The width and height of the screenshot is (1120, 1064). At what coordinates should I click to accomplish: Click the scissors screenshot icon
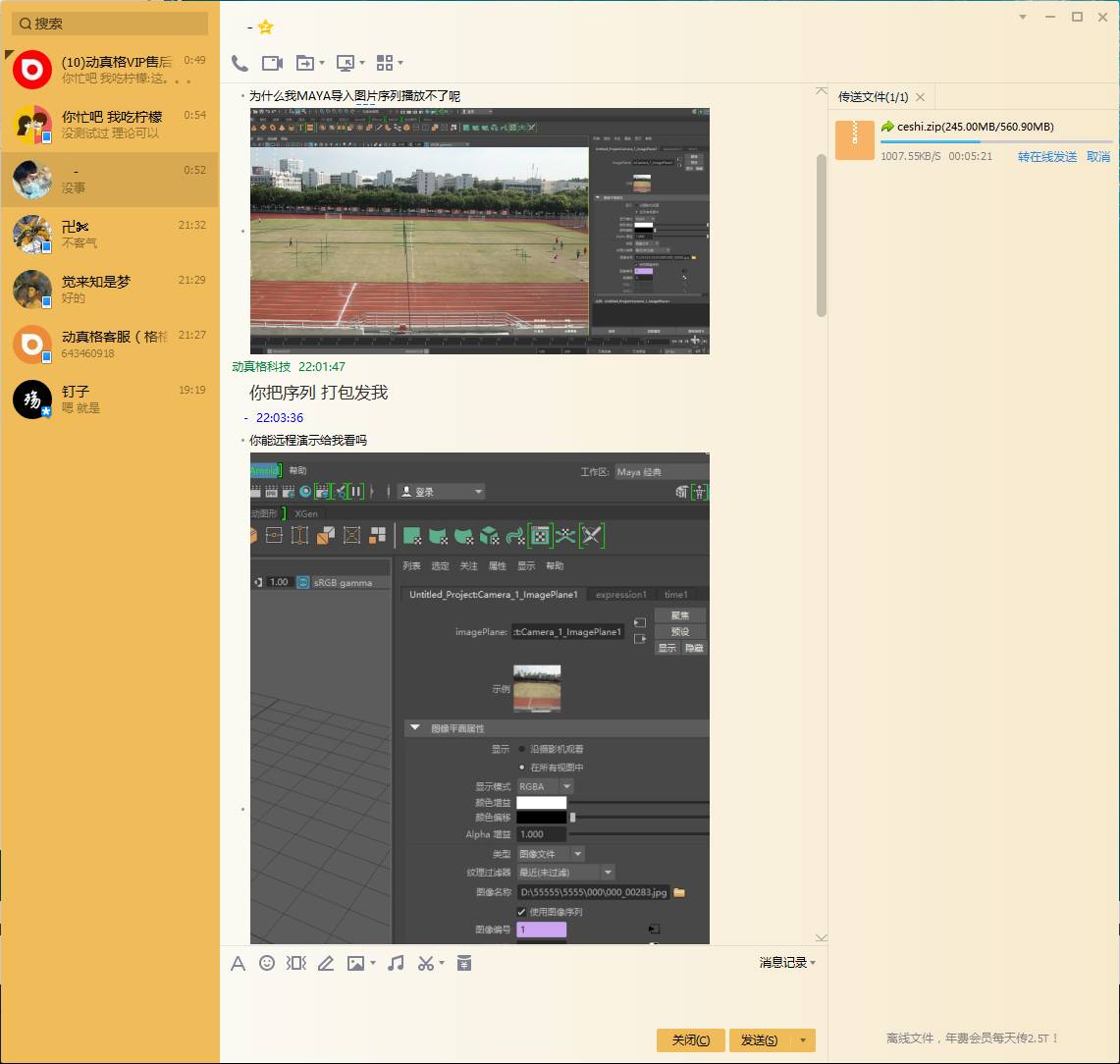(x=426, y=963)
